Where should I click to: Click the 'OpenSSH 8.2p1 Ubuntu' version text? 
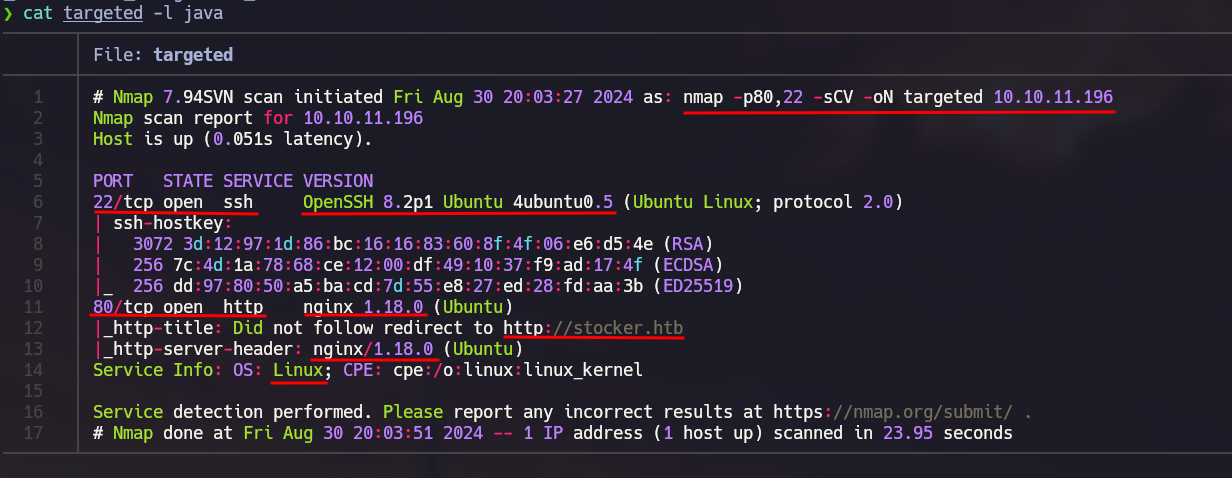point(402,203)
